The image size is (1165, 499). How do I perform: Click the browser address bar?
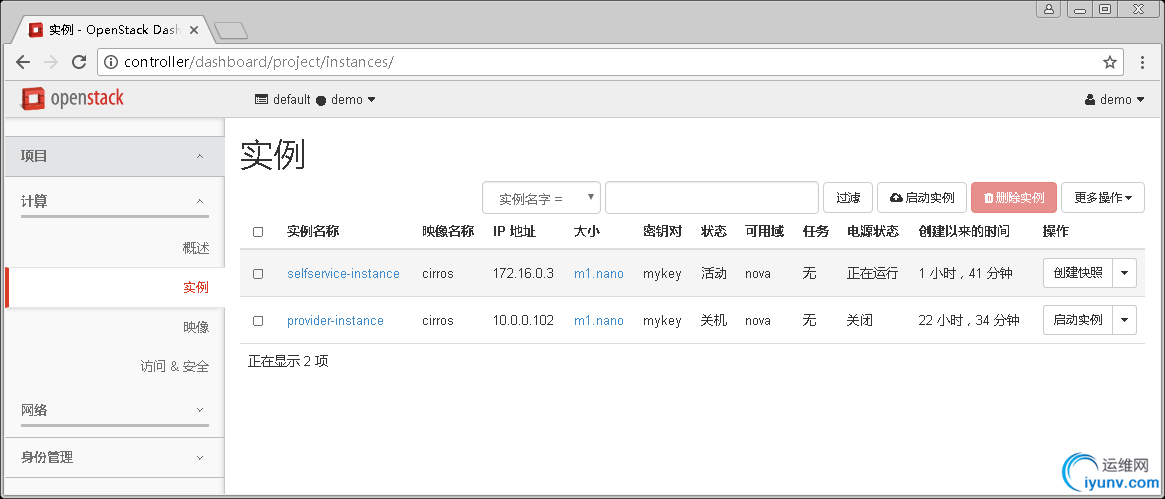(609, 62)
